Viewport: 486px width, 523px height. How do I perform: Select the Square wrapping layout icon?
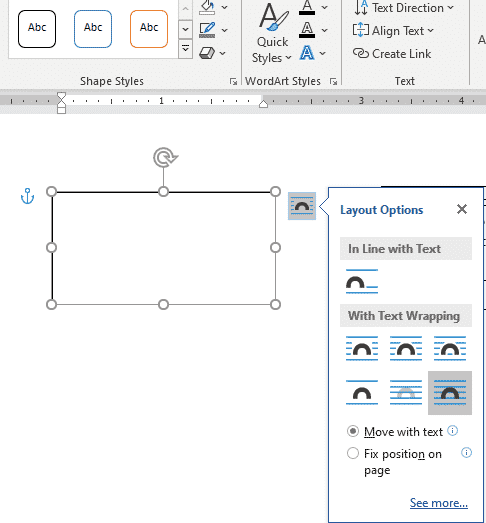pos(362,349)
